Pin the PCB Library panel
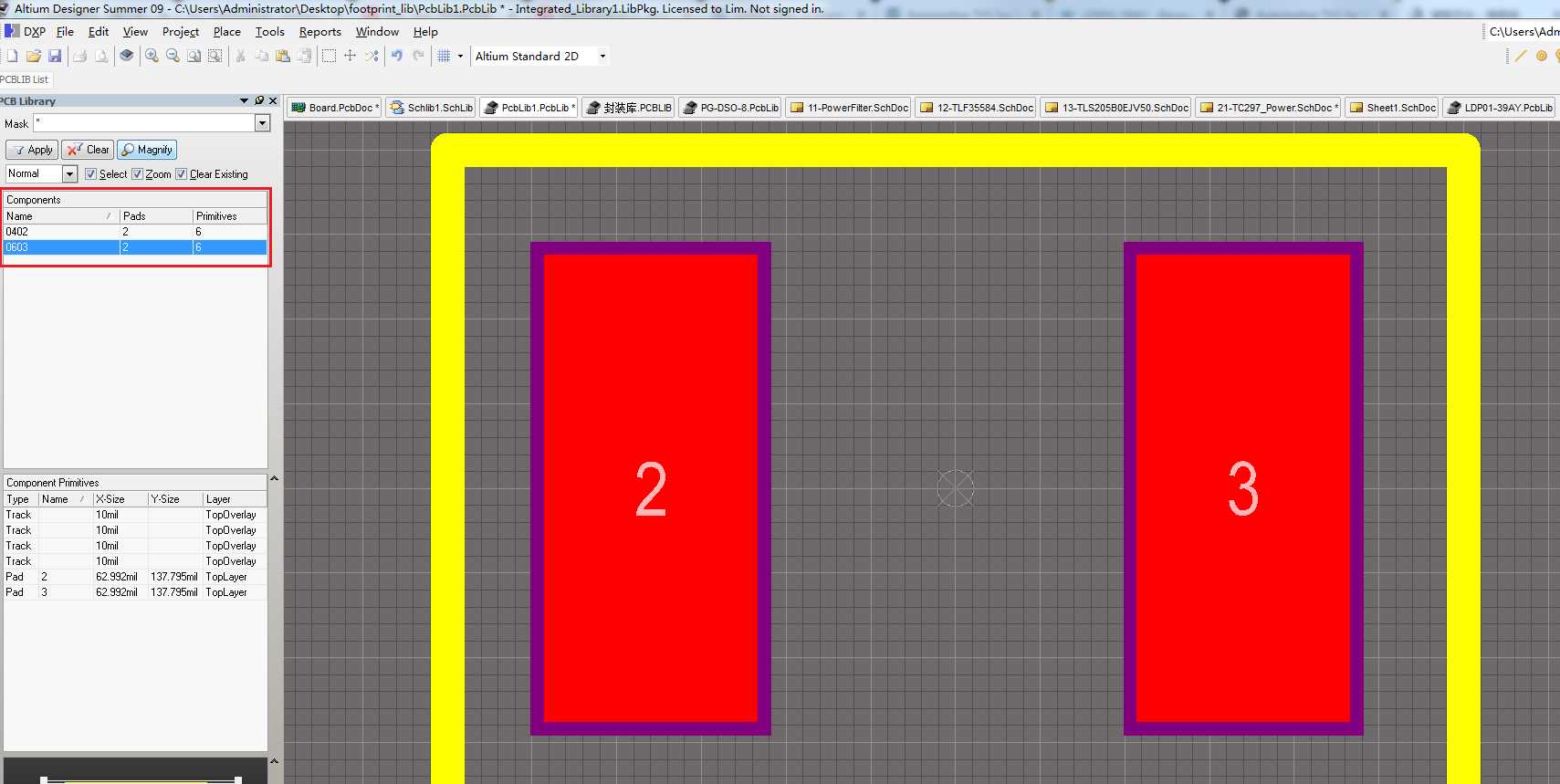This screenshot has width=1560, height=784. click(x=259, y=100)
